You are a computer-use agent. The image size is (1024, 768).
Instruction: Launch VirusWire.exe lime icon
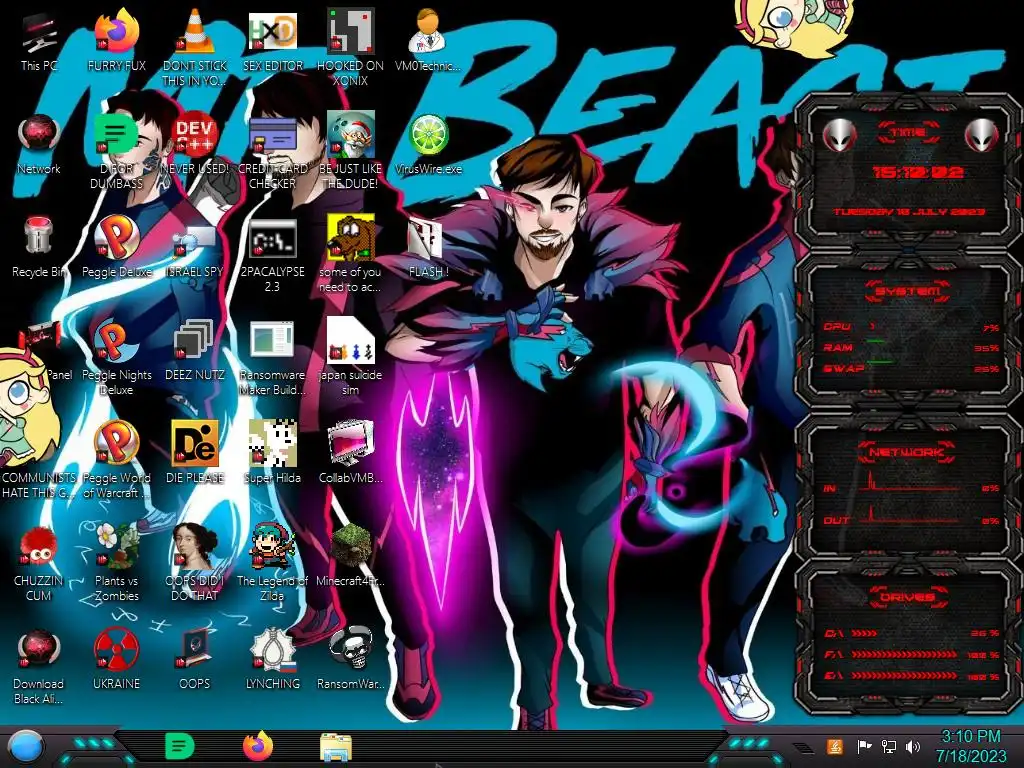428,145
